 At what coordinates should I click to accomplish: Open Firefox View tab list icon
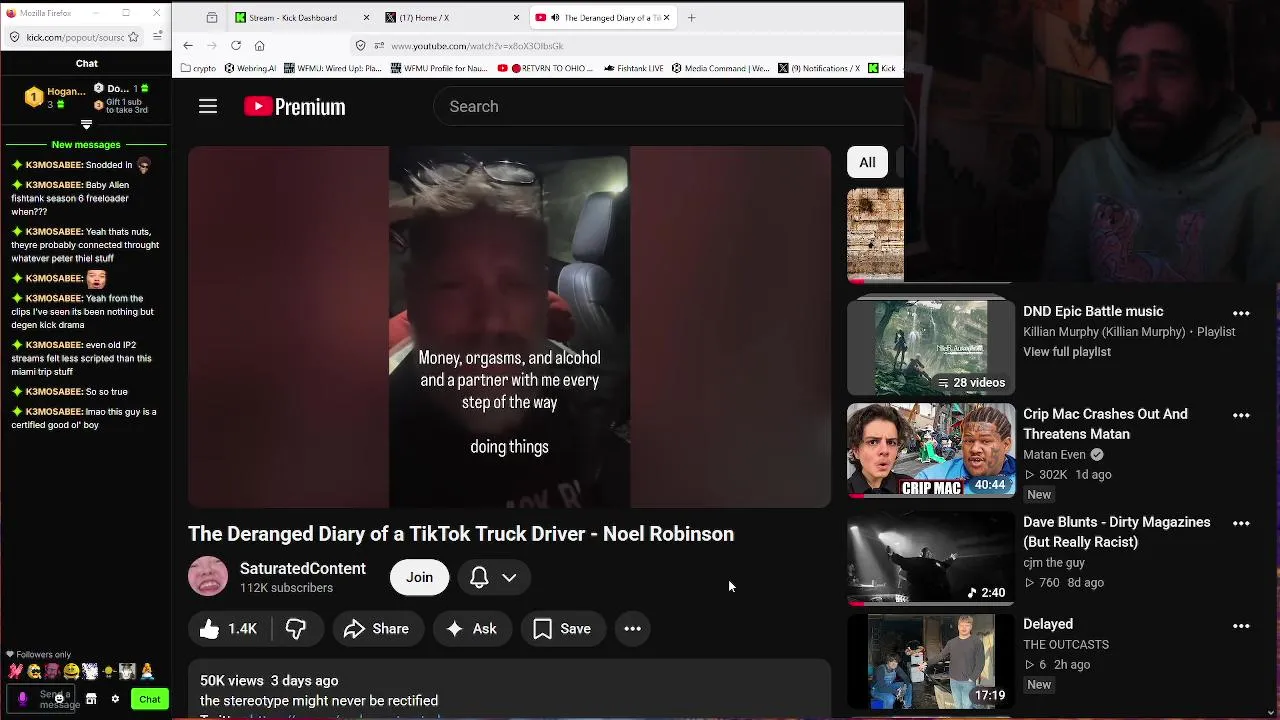click(212, 18)
